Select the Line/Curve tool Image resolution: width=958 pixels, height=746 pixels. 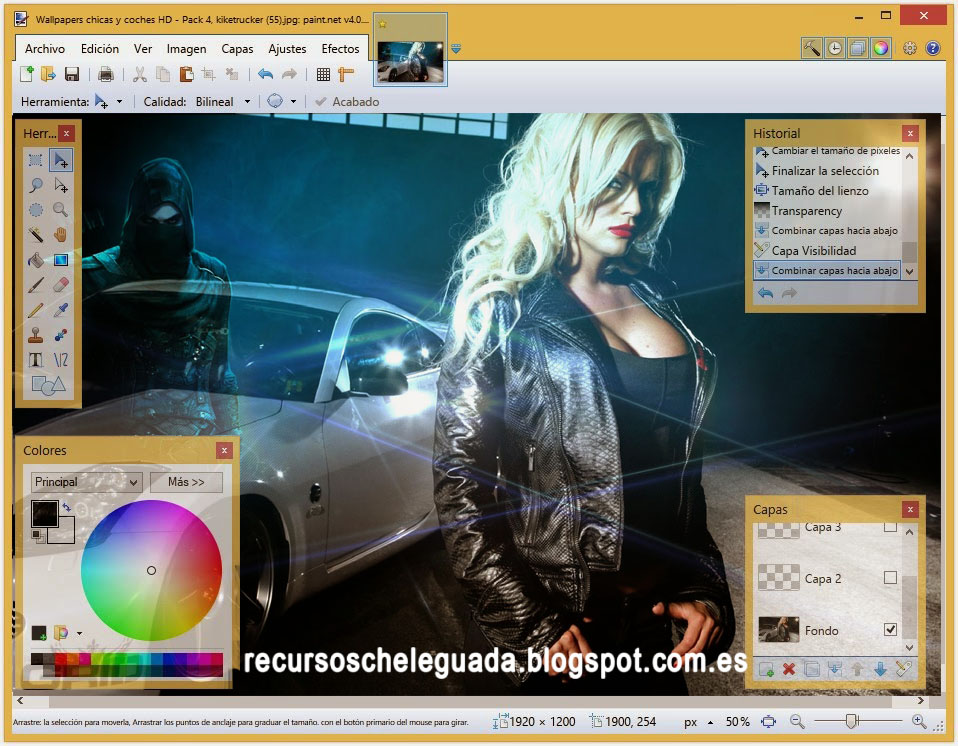click(x=60, y=360)
